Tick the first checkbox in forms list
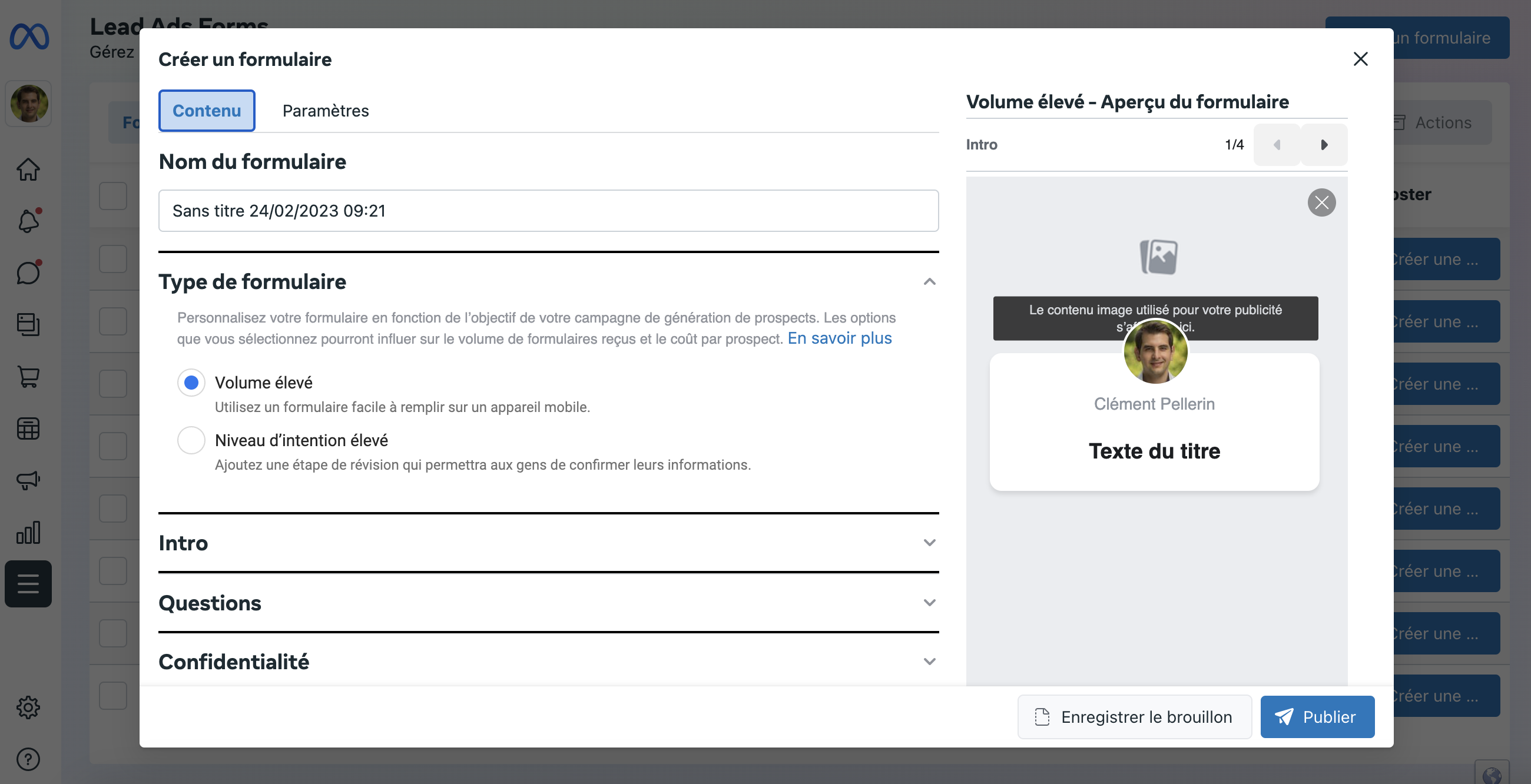 [x=113, y=196]
